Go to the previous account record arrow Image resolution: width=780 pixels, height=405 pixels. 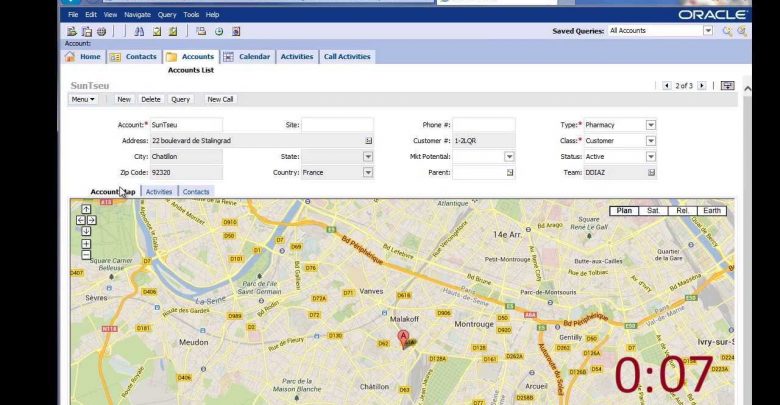pyautogui.click(x=667, y=86)
